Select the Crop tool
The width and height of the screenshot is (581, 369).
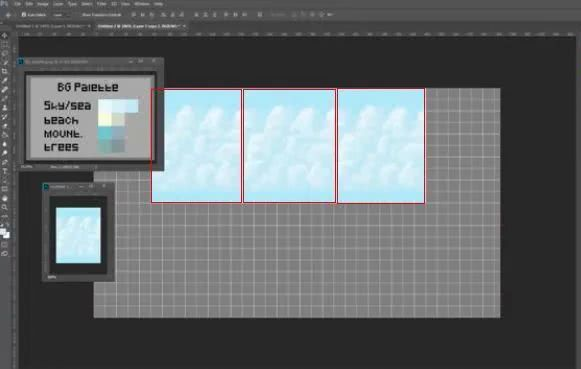[5, 72]
